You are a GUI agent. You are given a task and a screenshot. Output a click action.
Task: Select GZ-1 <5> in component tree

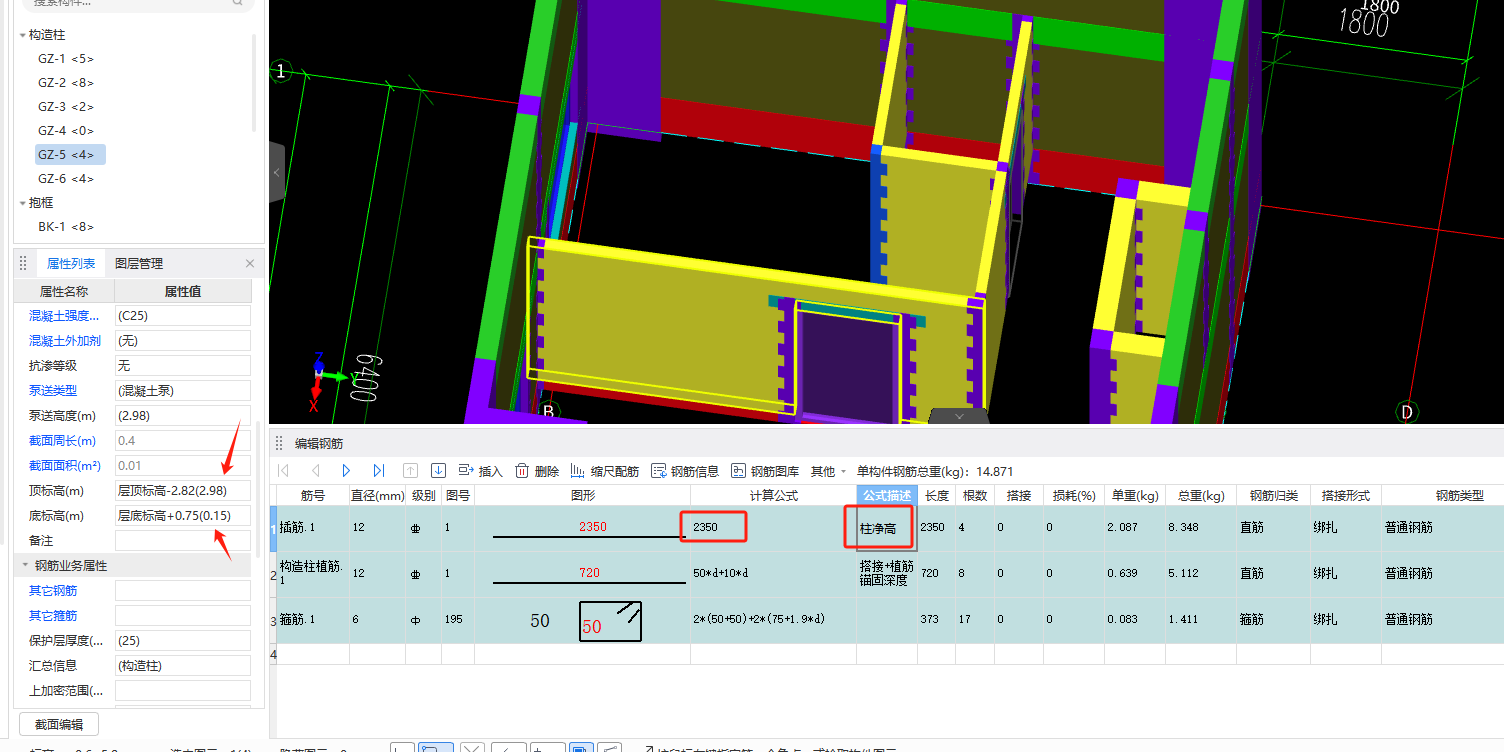66,59
